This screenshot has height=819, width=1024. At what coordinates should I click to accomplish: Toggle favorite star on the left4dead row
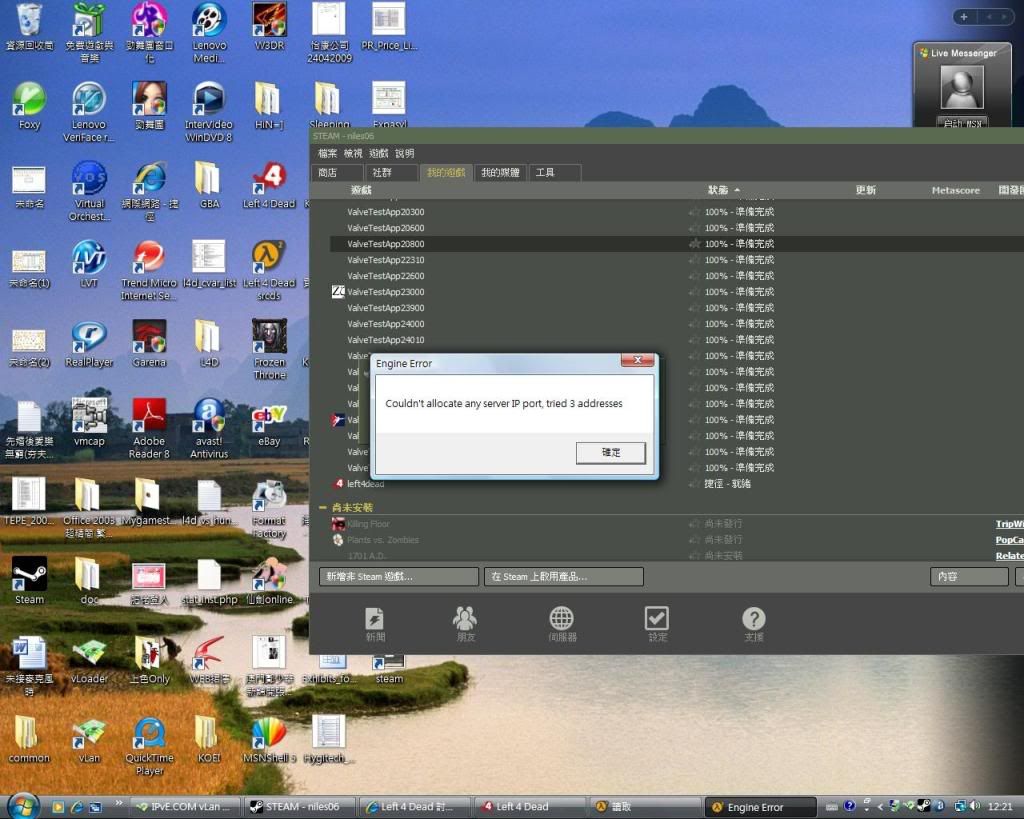point(695,484)
